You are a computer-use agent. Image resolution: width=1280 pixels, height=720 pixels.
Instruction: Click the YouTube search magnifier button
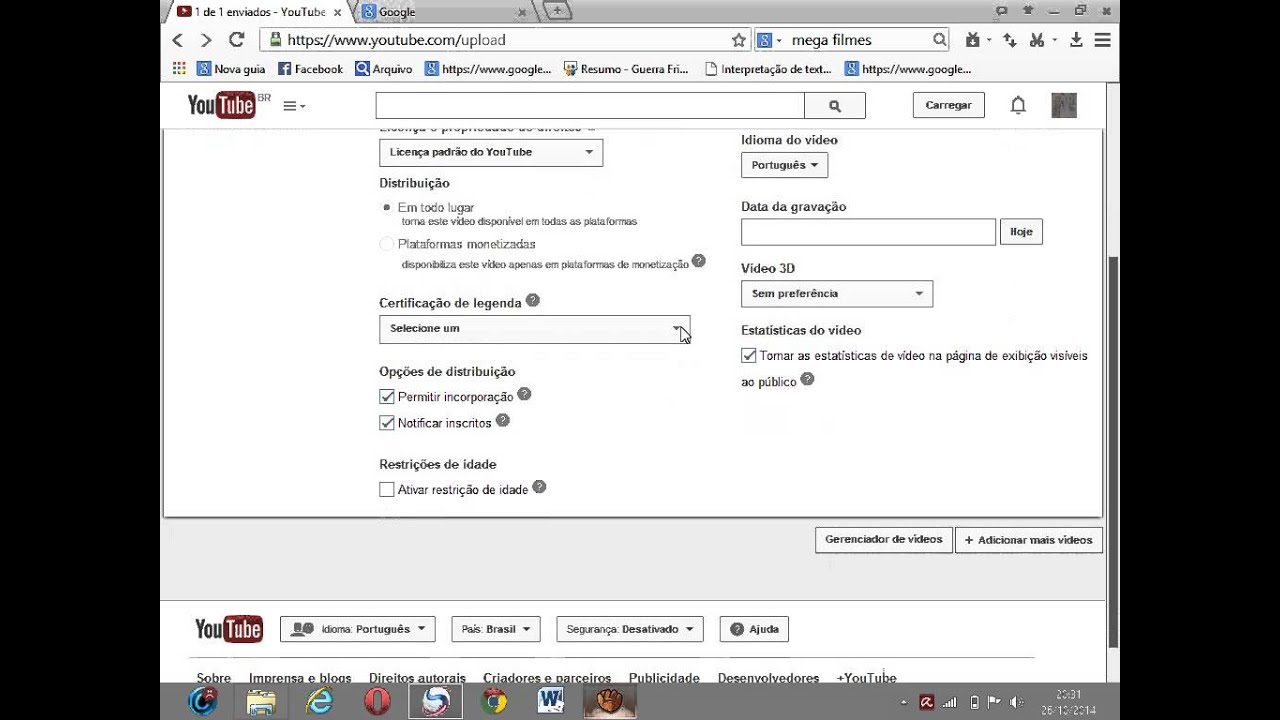click(835, 106)
